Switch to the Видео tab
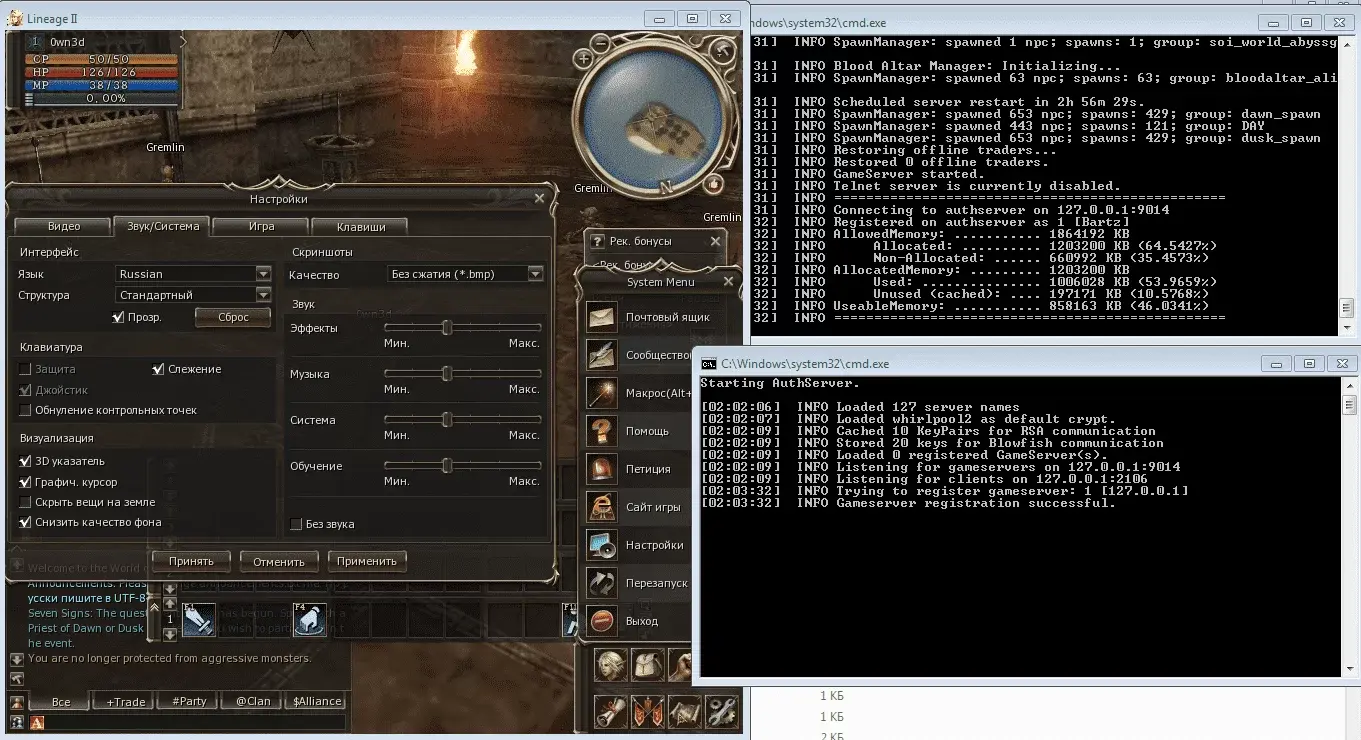This screenshot has height=740, width=1361. click(63, 226)
